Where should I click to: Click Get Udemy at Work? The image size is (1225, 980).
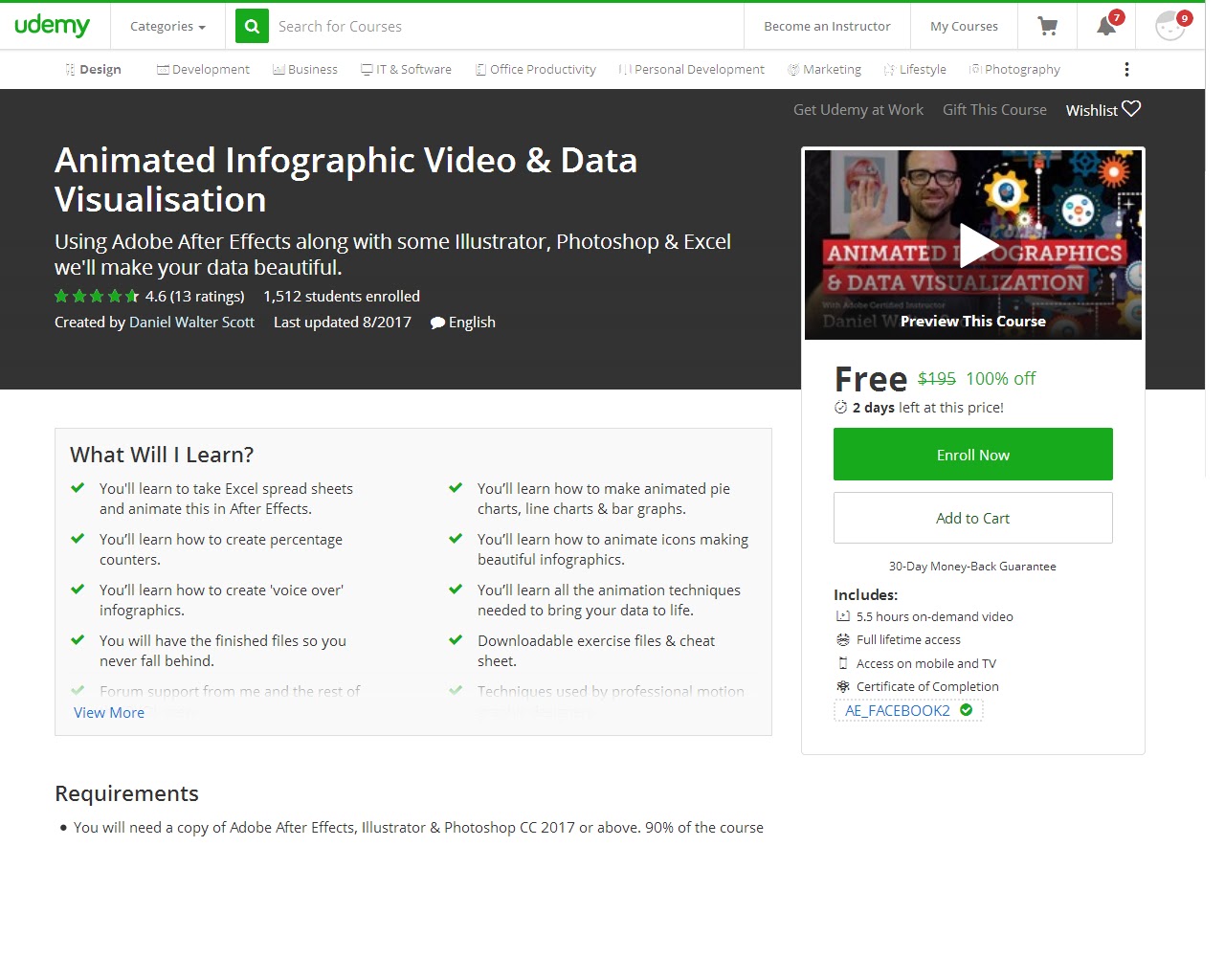858,110
